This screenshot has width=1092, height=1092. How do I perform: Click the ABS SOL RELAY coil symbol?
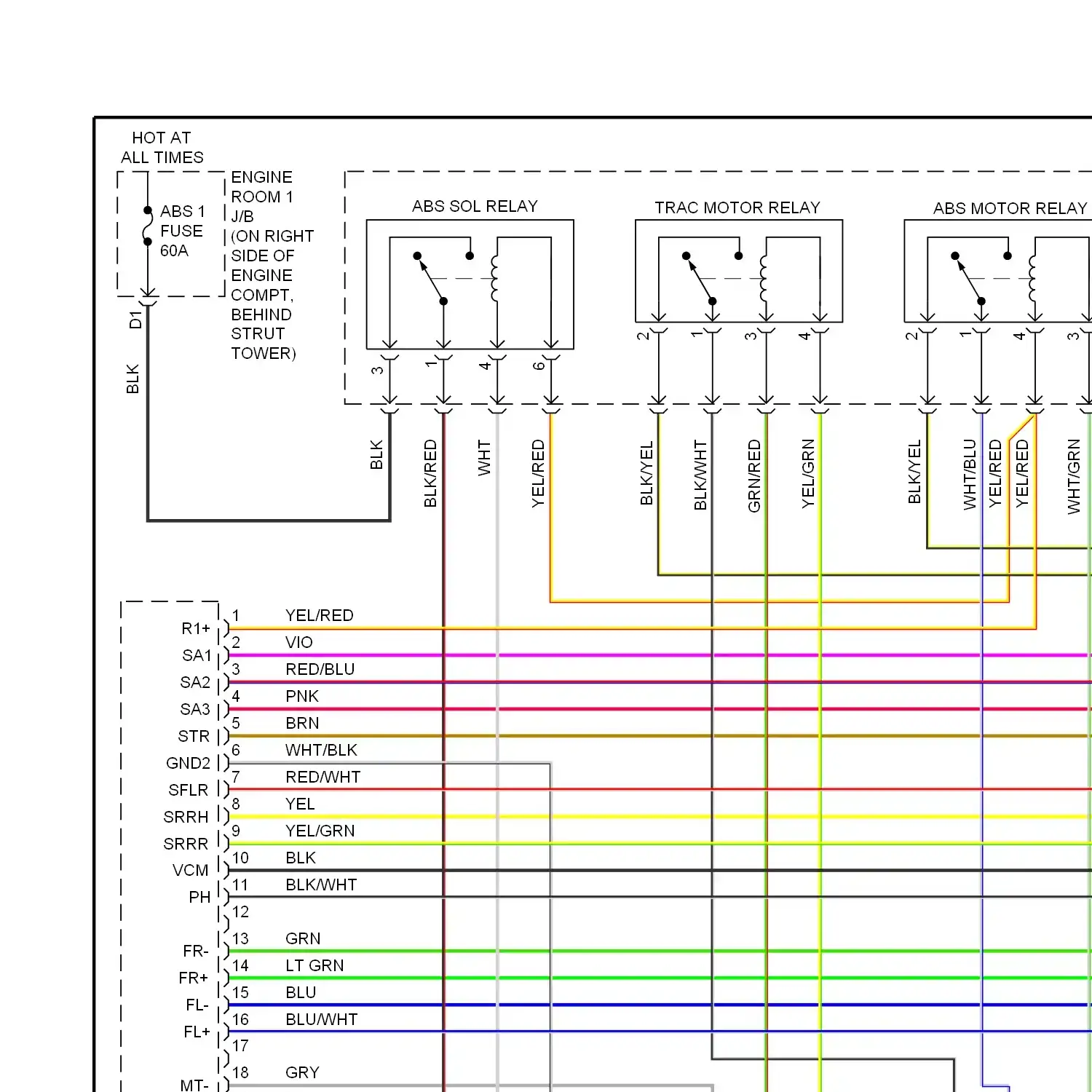tap(494, 278)
